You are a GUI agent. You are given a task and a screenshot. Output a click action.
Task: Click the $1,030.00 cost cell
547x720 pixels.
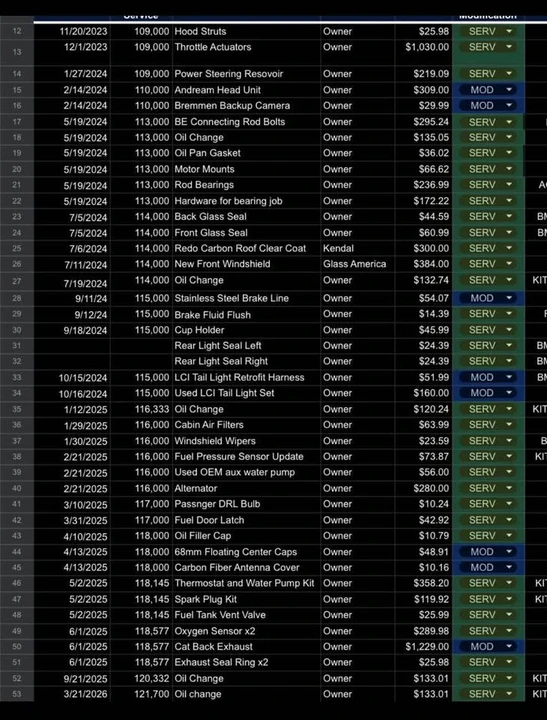pos(423,51)
